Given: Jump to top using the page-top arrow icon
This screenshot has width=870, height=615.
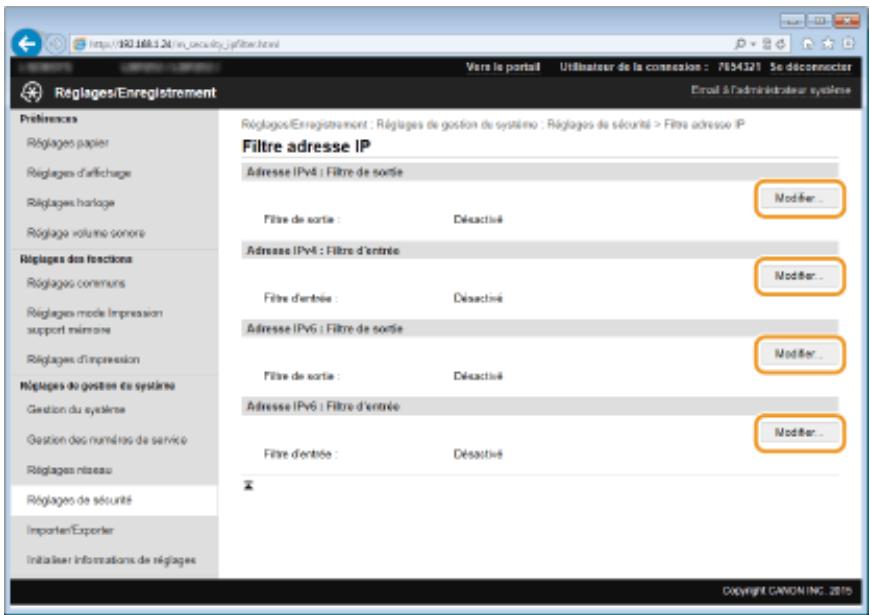Looking at the screenshot, I should [249, 485].
